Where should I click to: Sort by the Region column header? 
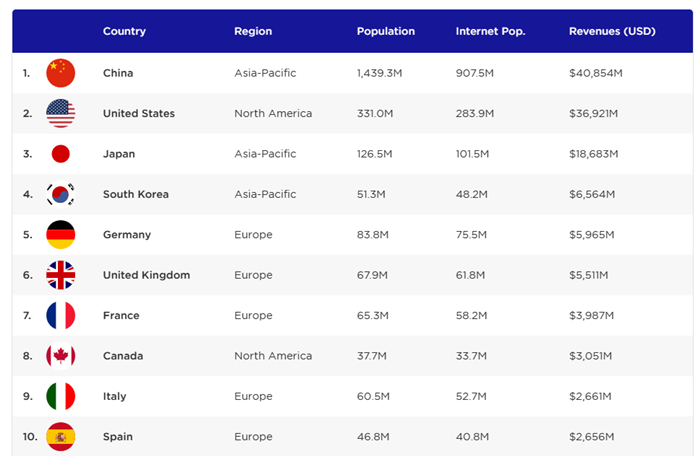point(253,31)
